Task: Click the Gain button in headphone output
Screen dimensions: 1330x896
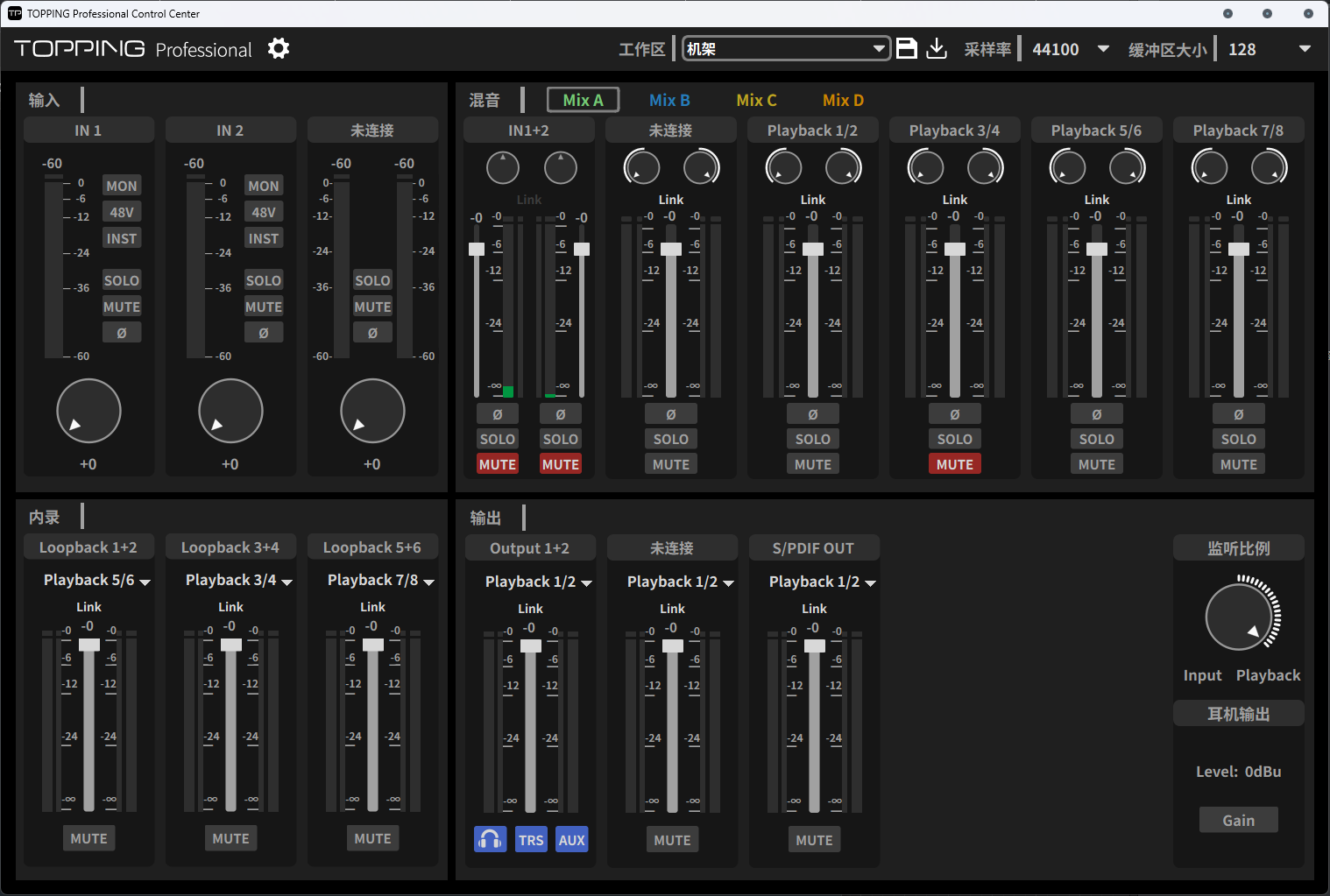Action: tap(1238, 821)
